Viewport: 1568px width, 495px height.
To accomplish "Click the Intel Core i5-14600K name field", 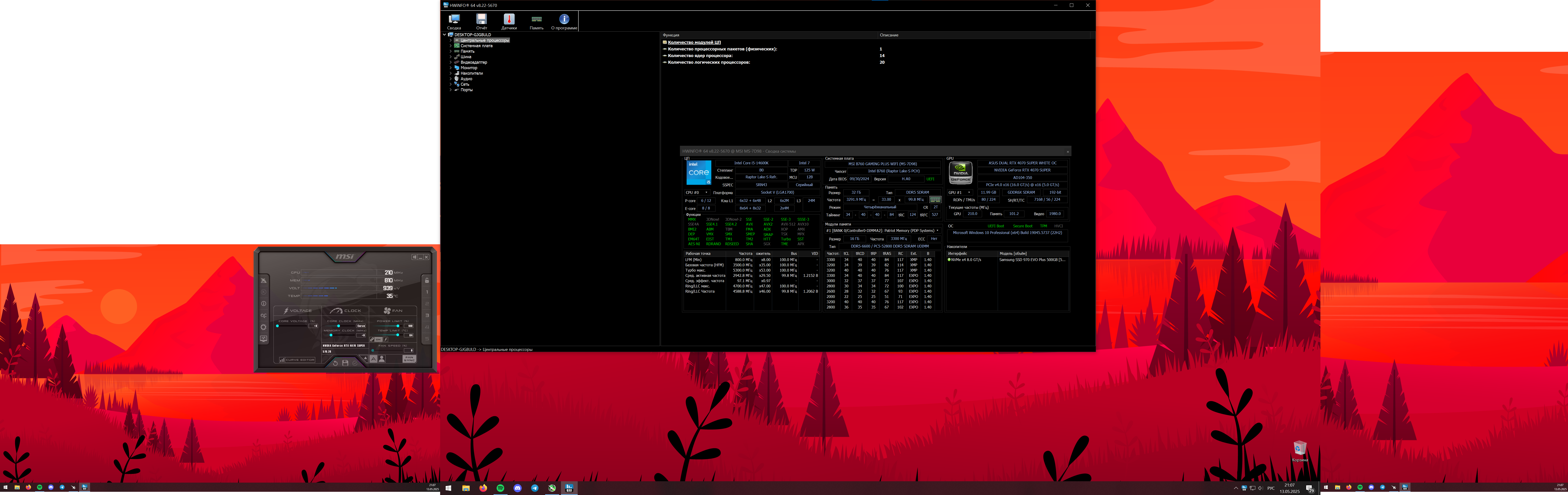I will point(751,163).
